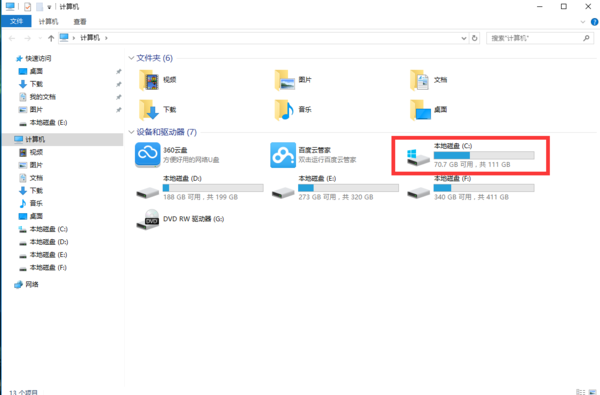Click the chevron after 计算机 in address bar
600x395 pixels.
pos(106,38)
